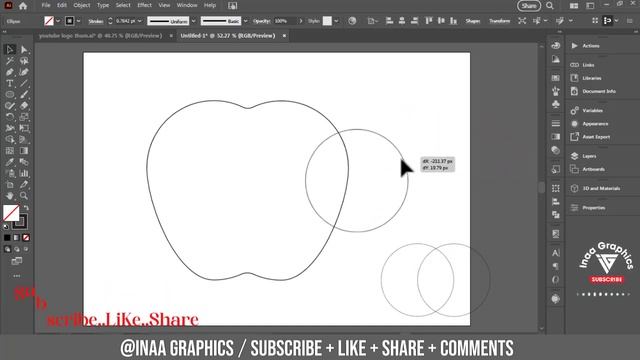Select the Magic Wand tool
This screenshot has height=360, width=640.
pos(10,61)
